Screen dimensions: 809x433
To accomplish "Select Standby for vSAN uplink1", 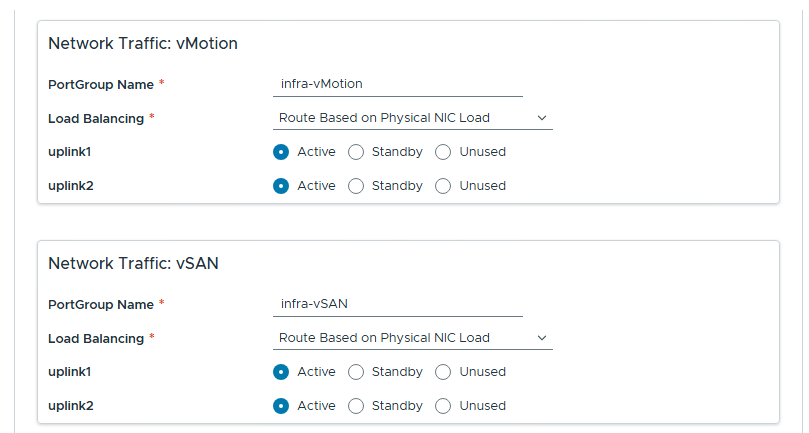I will click(356, 372).
